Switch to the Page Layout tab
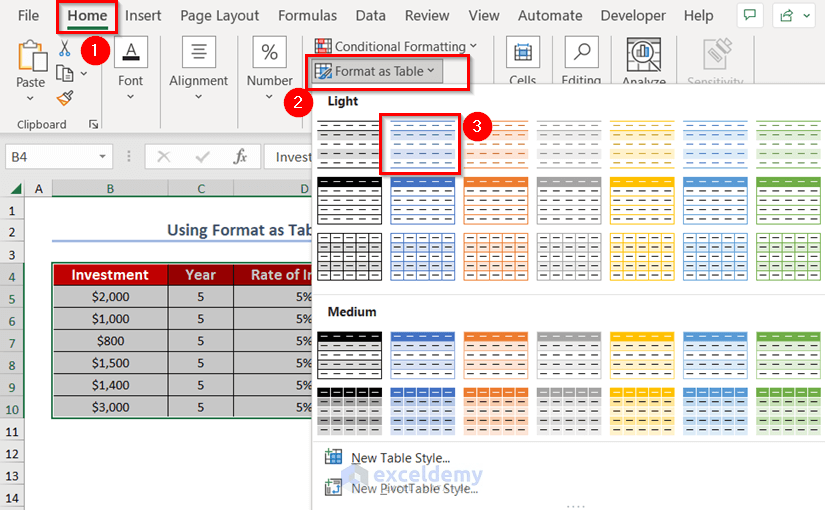This screenshot has height=510, width=825. coord(219,16)
